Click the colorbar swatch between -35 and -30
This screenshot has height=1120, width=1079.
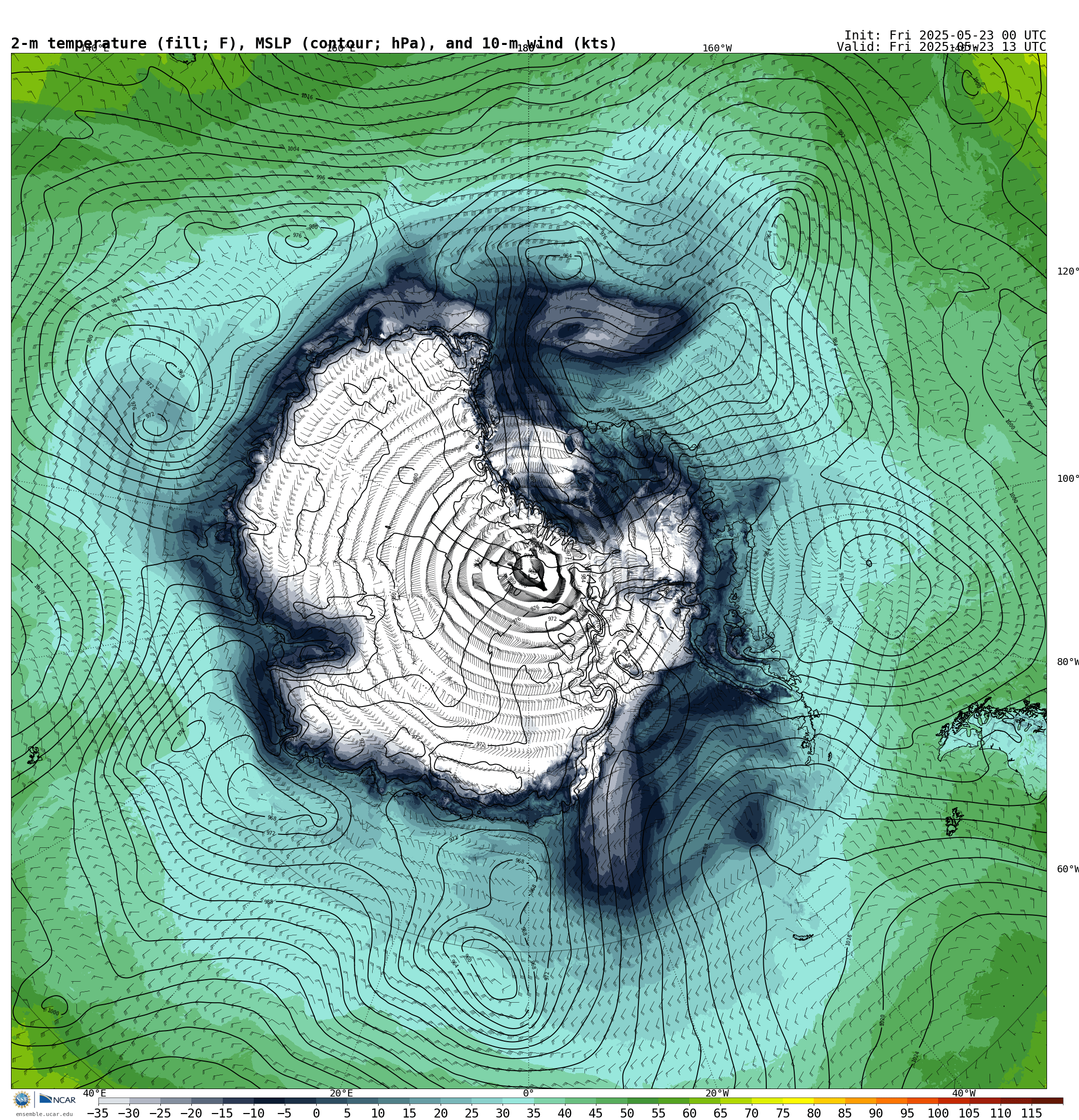click(114, 1101)
